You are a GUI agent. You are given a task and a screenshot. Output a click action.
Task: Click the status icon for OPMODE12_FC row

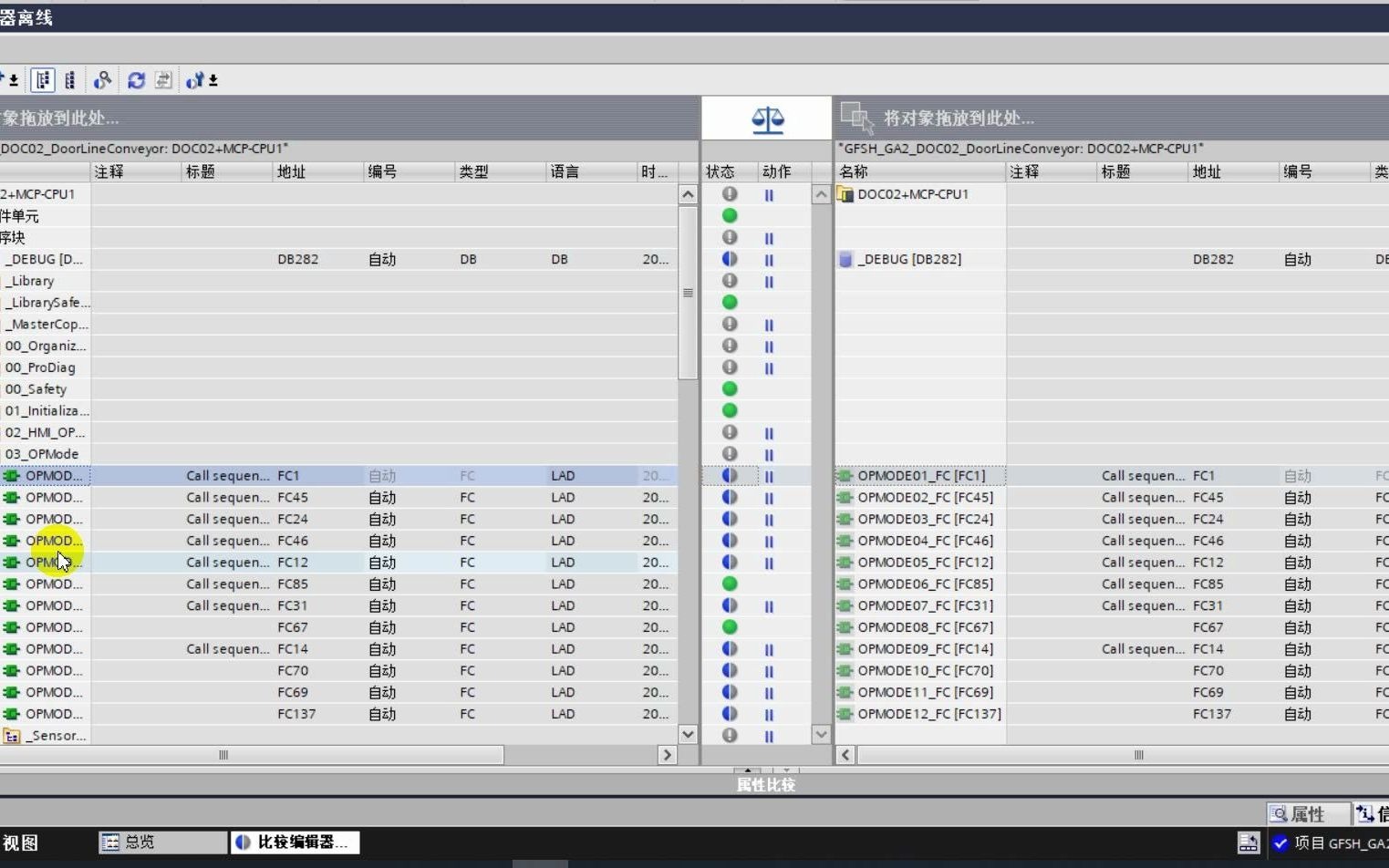tap(730, 714)
